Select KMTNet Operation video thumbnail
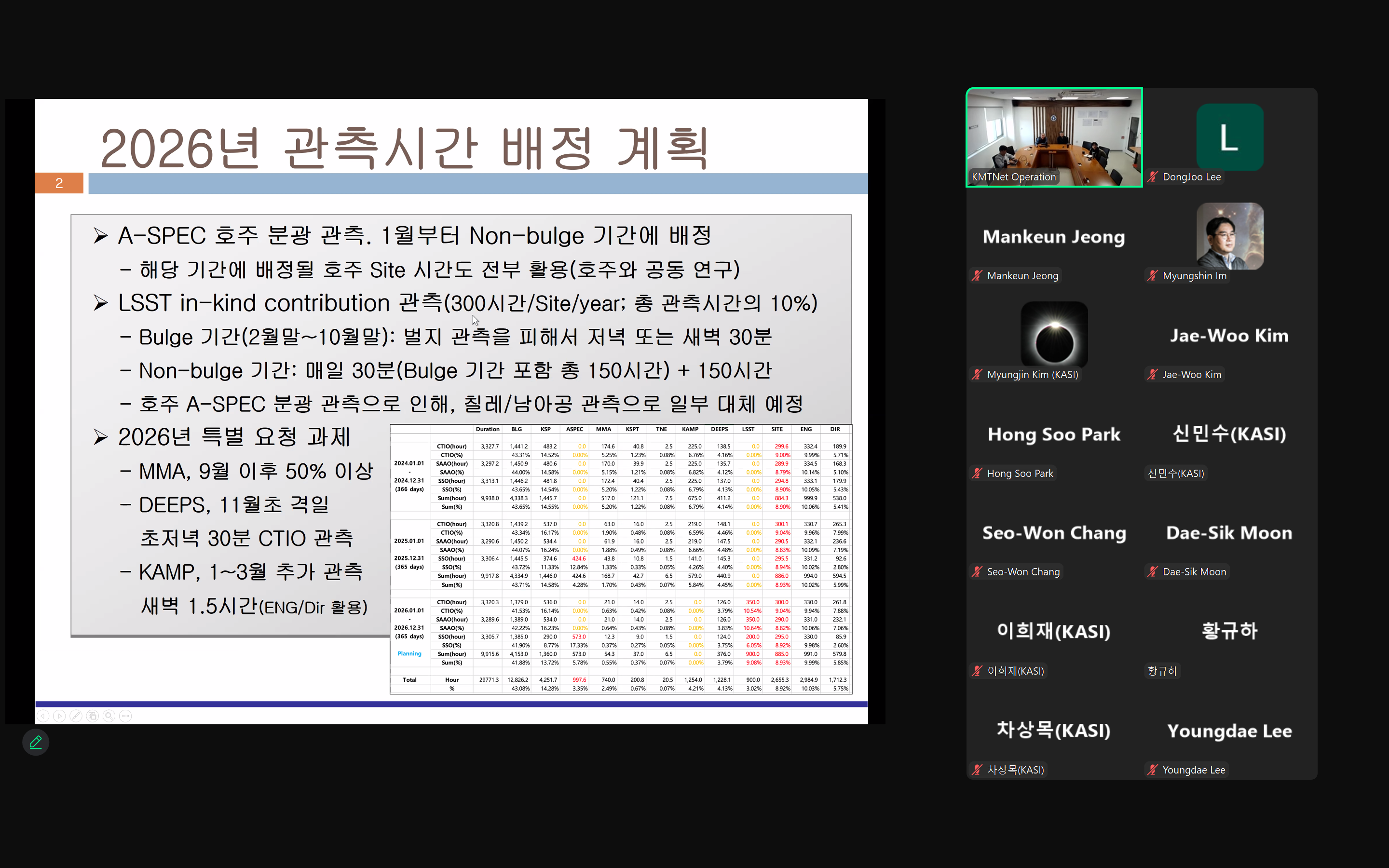1389x868 pixels. [1054, 136]
